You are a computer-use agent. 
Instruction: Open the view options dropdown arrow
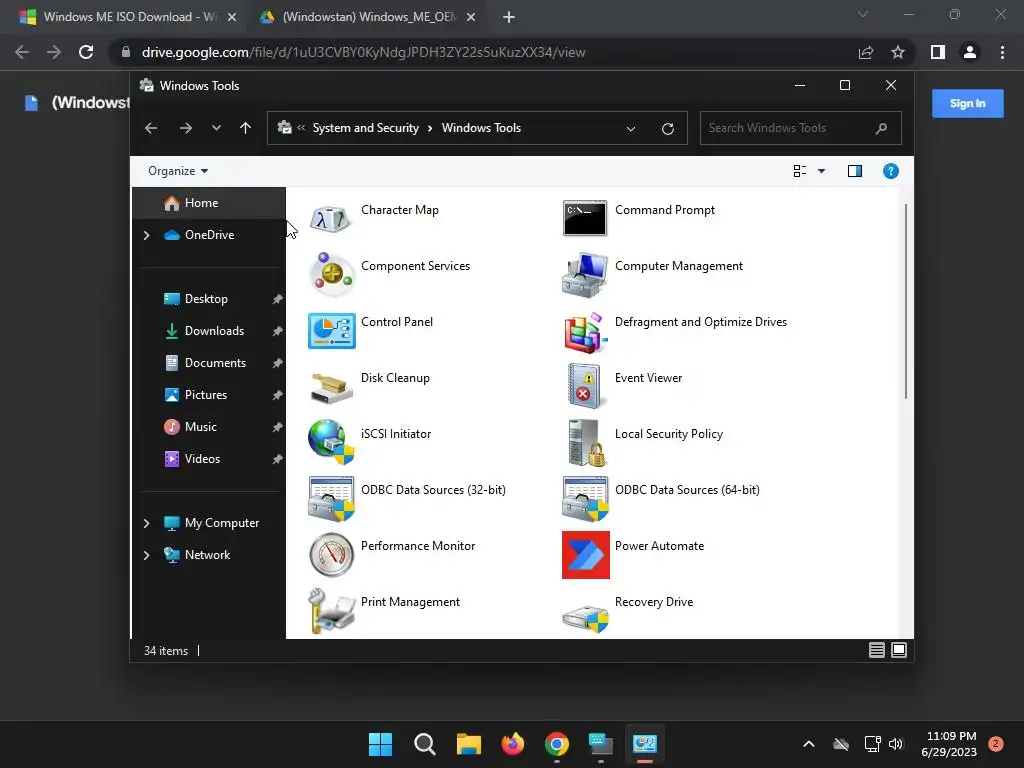(821, 171)
